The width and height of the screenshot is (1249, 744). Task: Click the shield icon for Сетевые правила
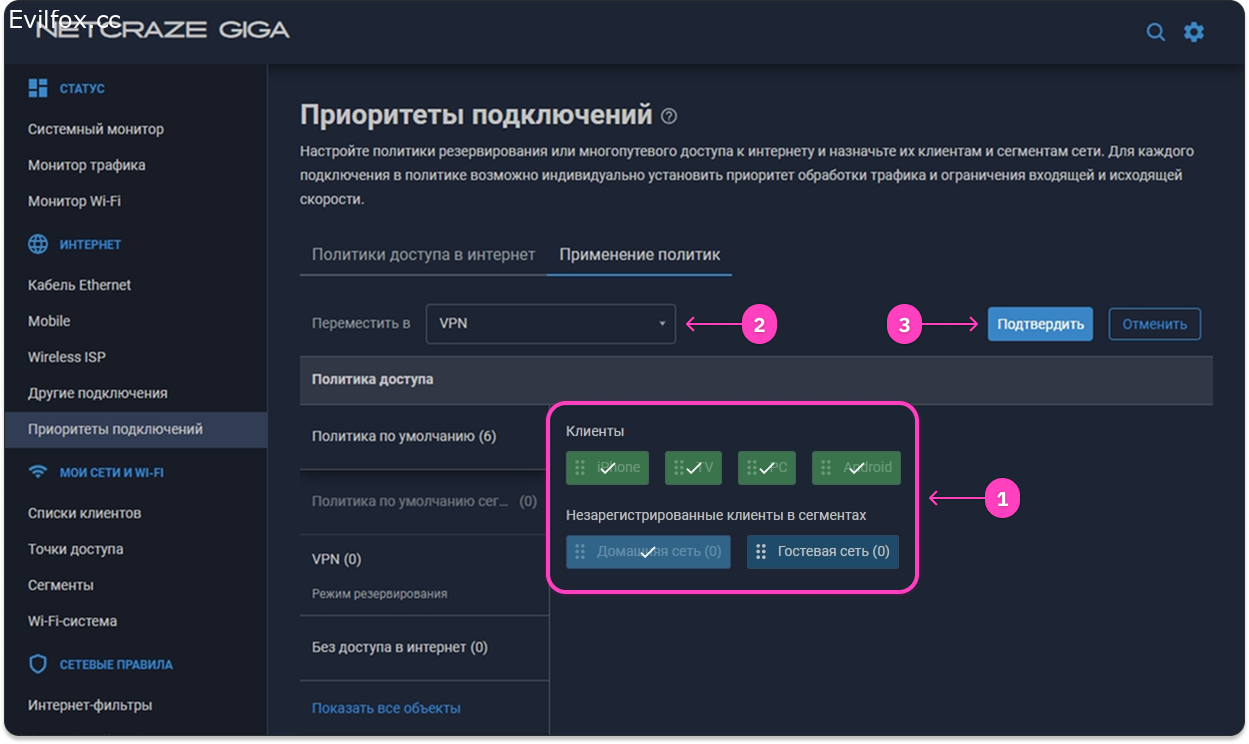38,664
